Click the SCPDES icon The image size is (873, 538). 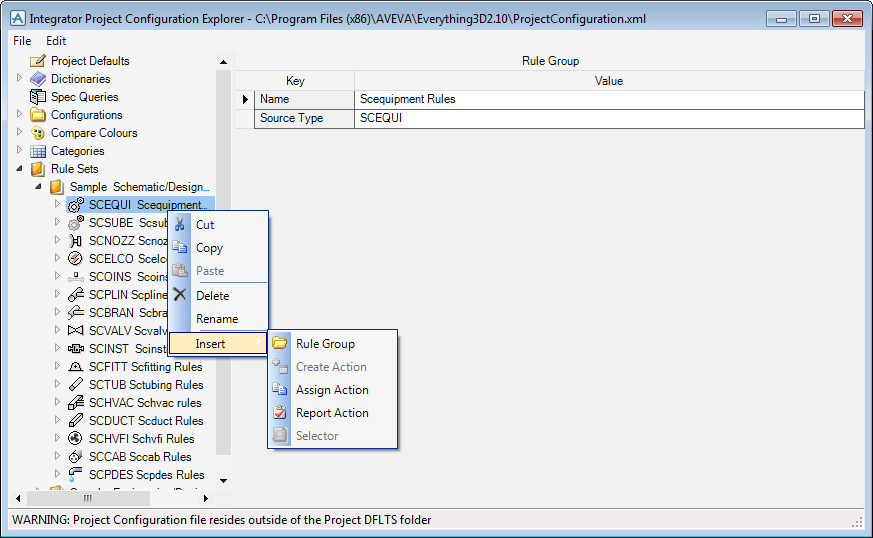pos(76,475)
